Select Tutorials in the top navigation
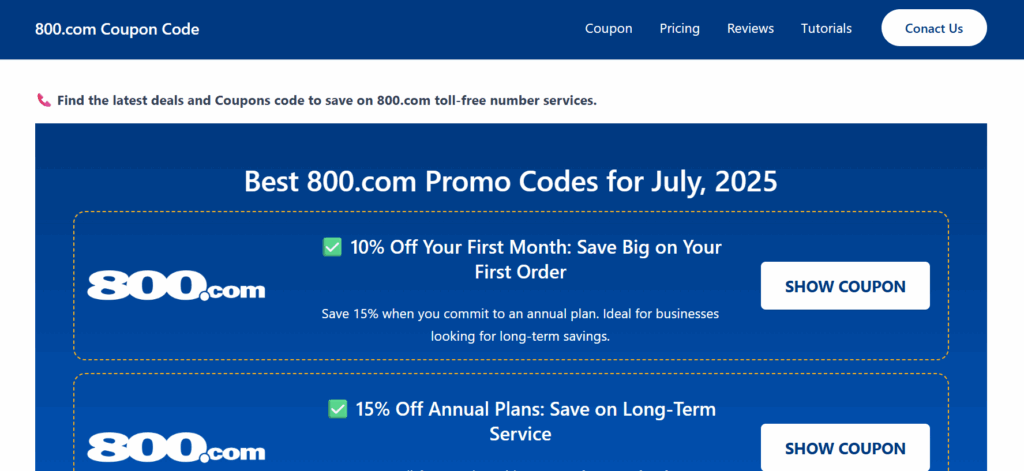 tap(826, 29)
